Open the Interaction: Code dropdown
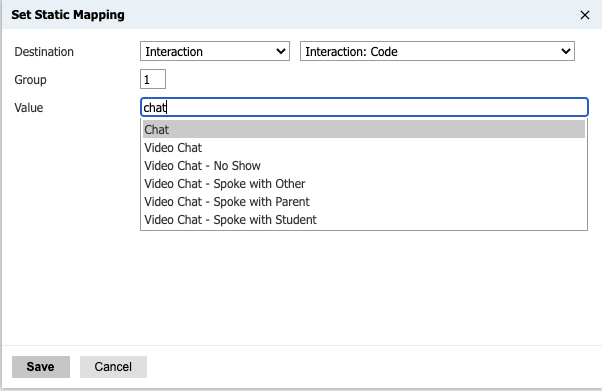Image resolution: width=602 pixels, height=391 pixels. [x=437, y=51]
